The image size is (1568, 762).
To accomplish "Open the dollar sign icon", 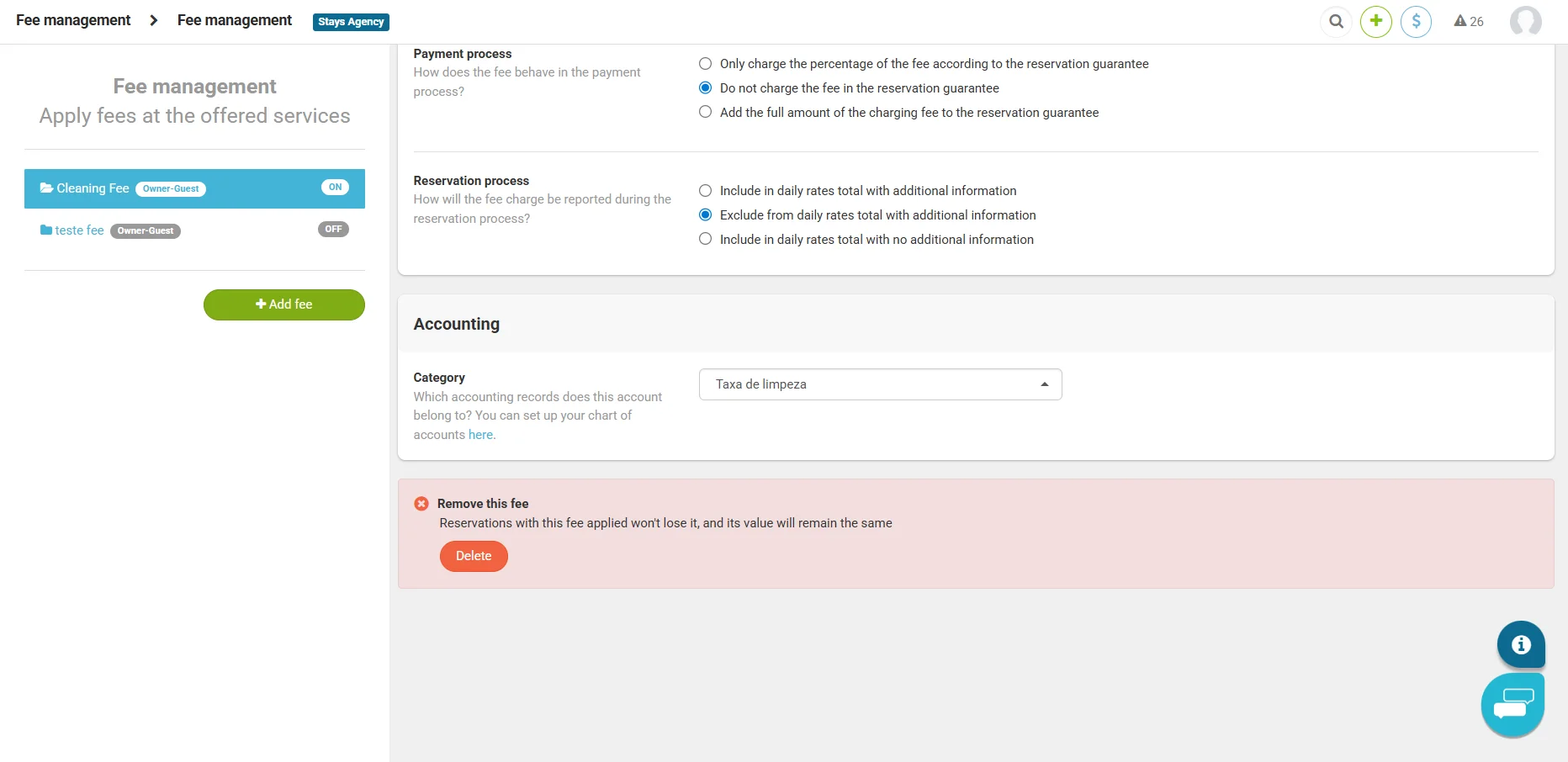I will point(1416,22).
